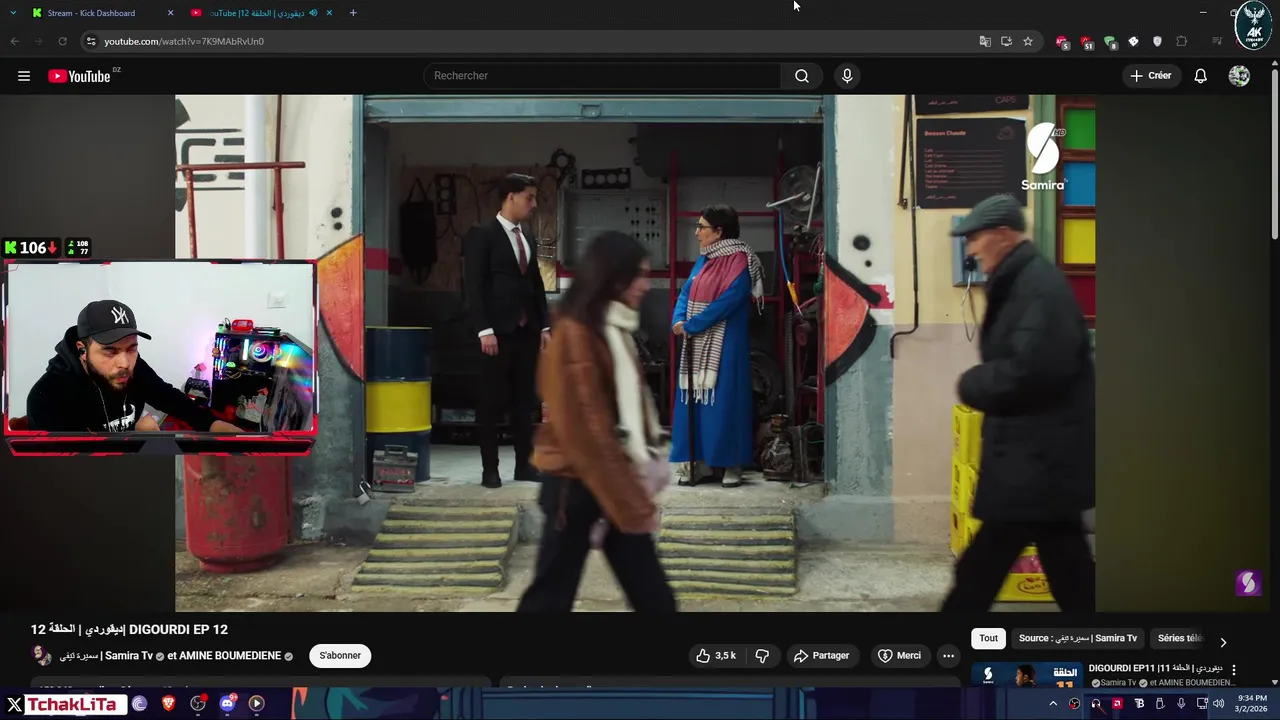Click the video player to pause
The image size is (1280, 720).
coord(635,353)
